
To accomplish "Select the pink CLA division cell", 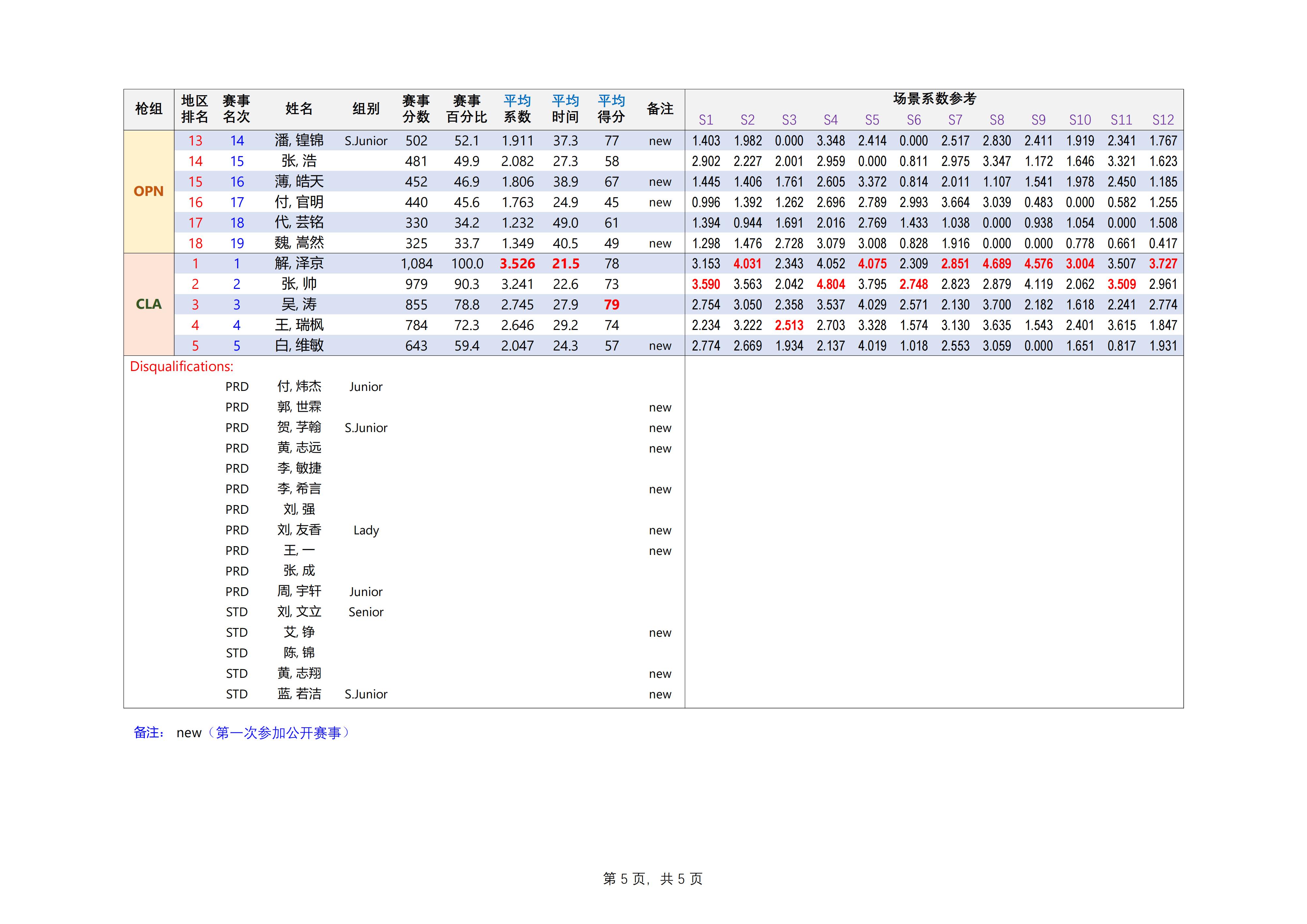I will tap(149, 304).
